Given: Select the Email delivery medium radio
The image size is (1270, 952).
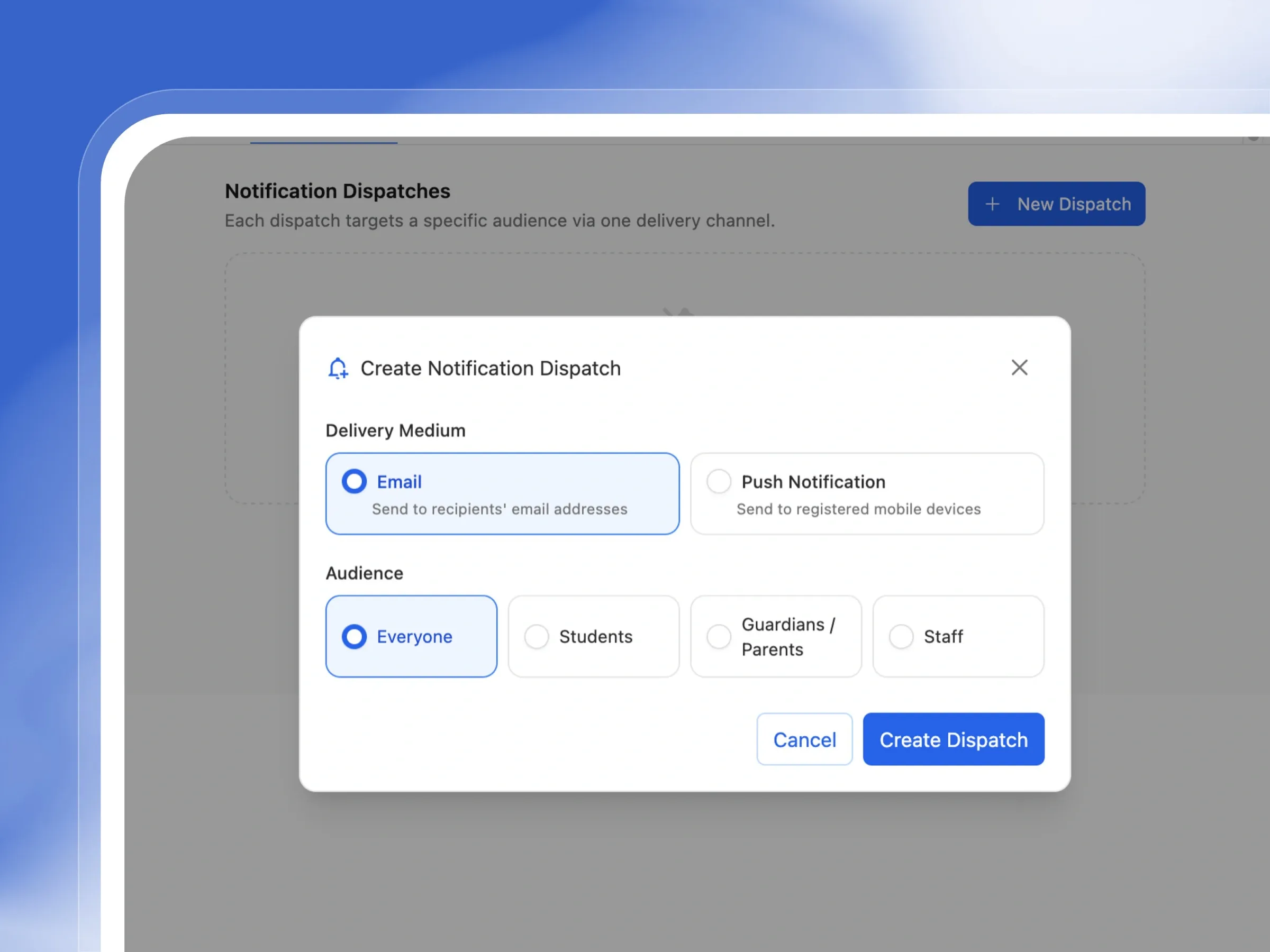Looking at the screenshot, I should 354,481.
